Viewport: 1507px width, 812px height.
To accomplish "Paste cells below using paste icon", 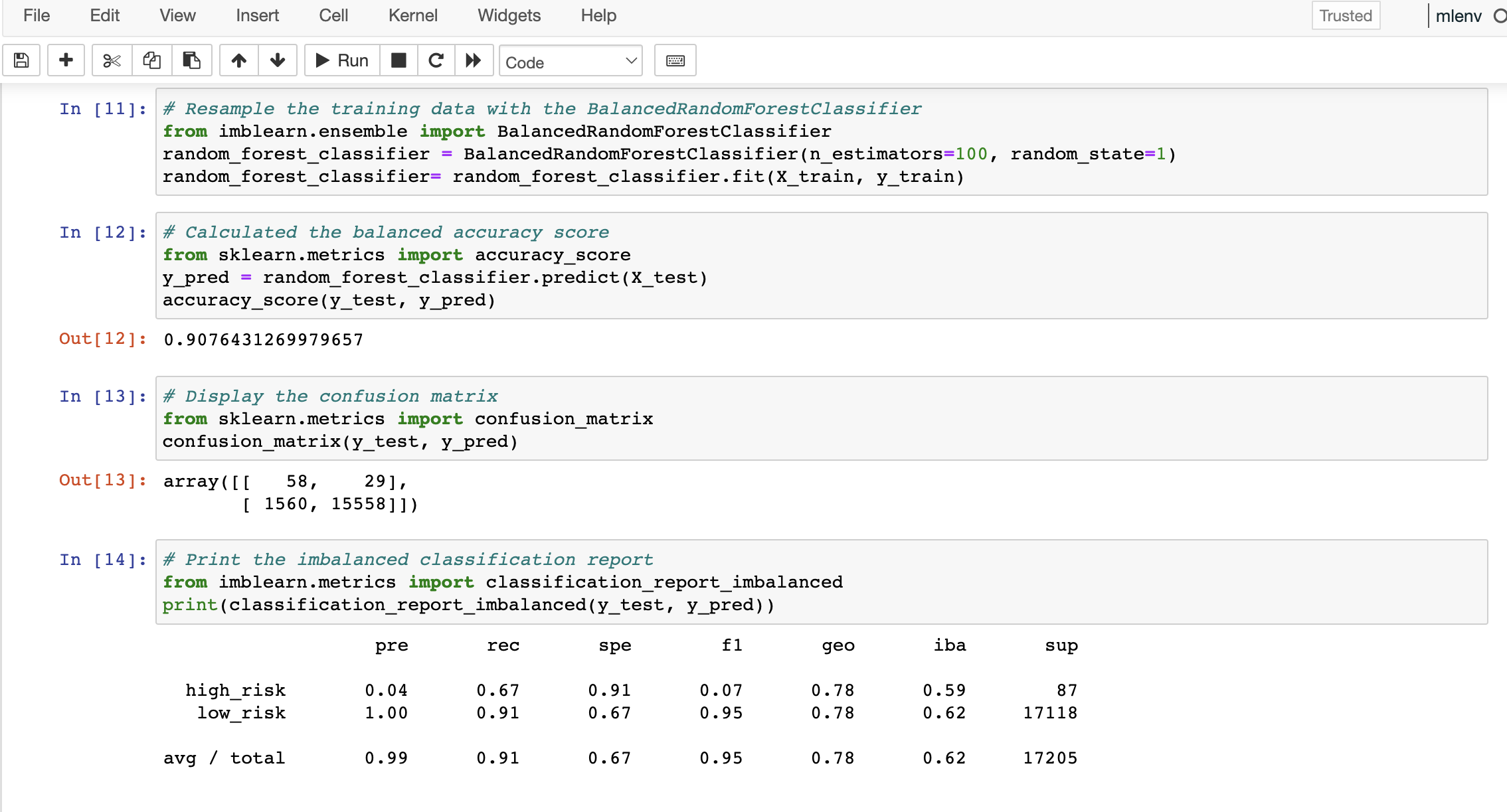I will point(191,60).
